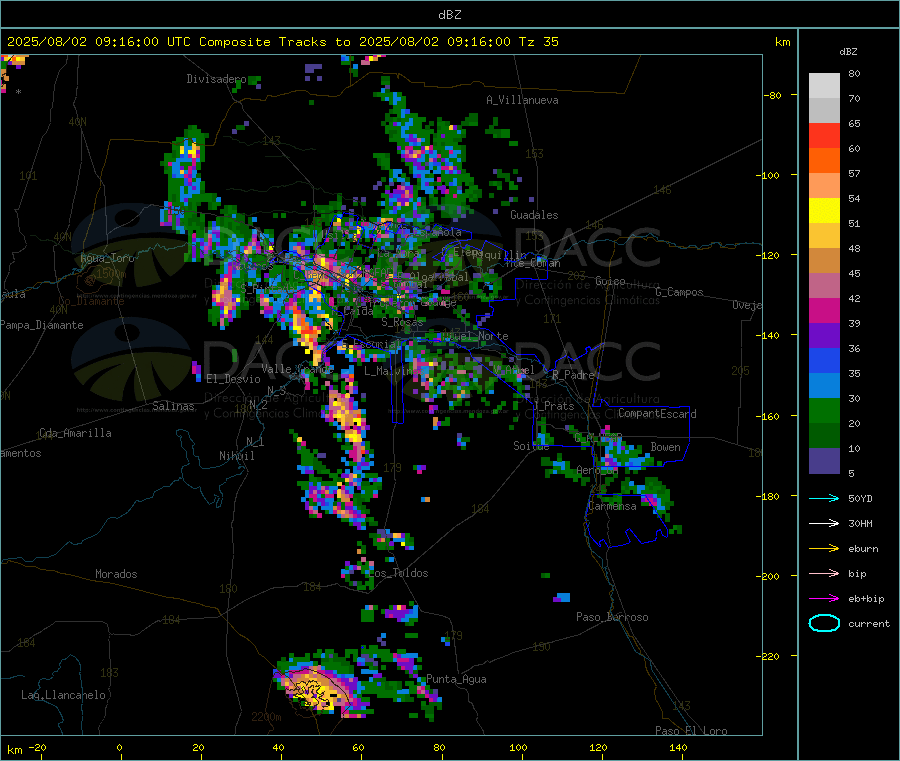This screenshot has height=761, width=900.
Task: Click the eb+bip magenta arrow legend icon
Action: click(x=824, y=598)
